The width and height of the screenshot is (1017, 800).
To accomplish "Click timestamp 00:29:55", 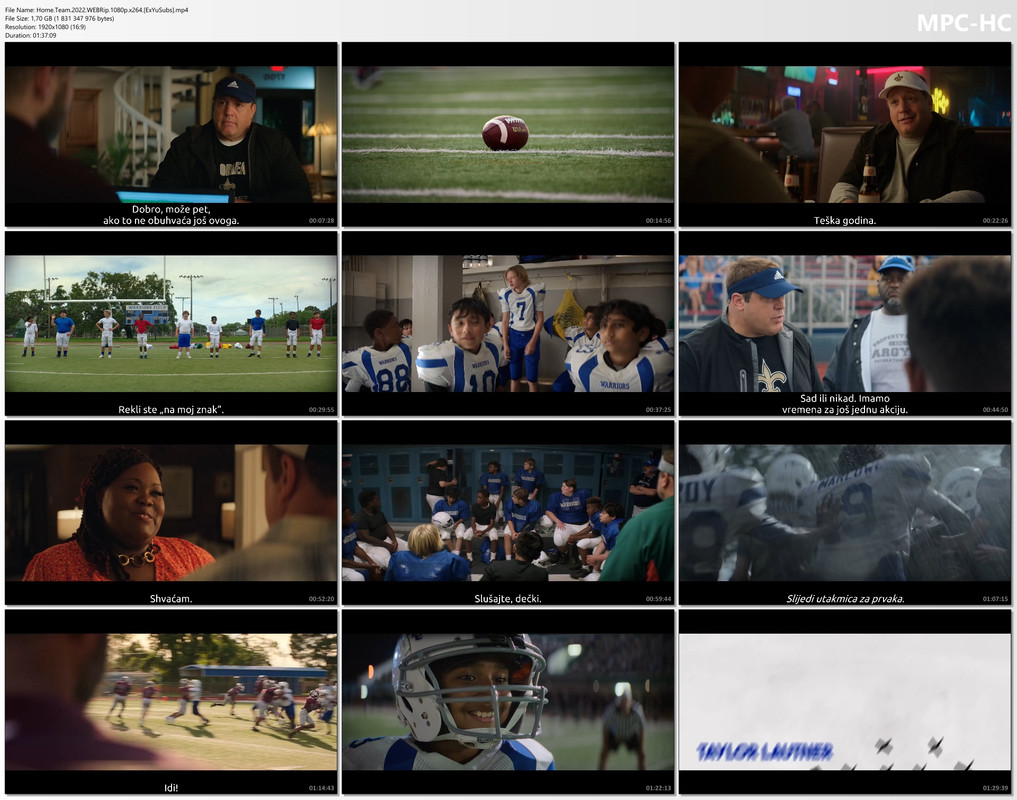I will tap(321, 410).
